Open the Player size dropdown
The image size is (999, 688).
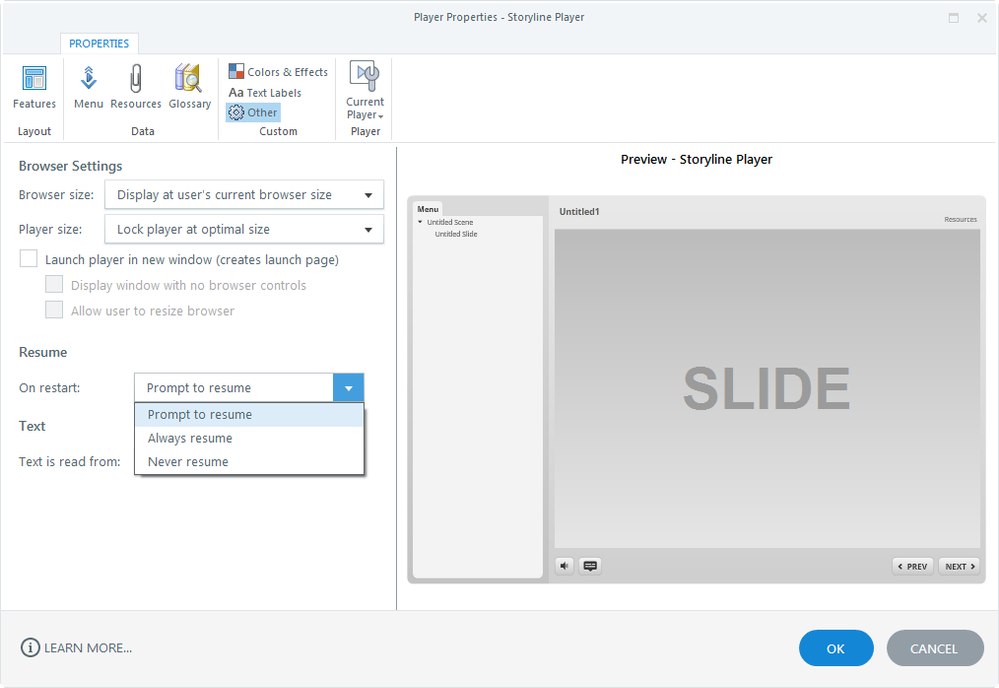click(x=244, y=229)
